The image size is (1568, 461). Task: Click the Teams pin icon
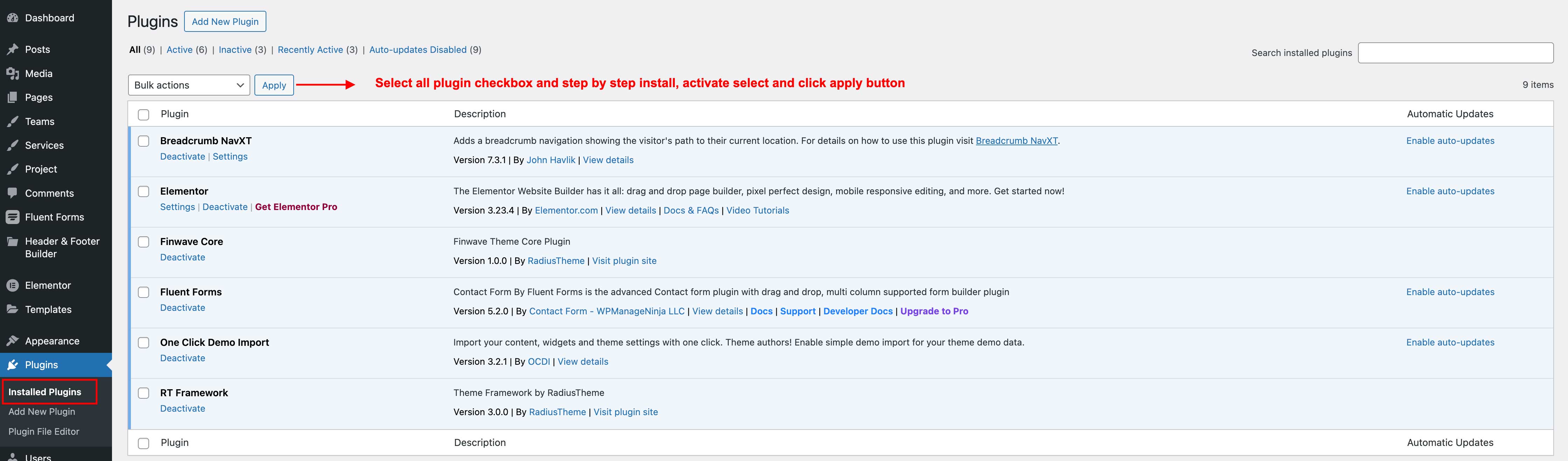[x=12, y=121]
